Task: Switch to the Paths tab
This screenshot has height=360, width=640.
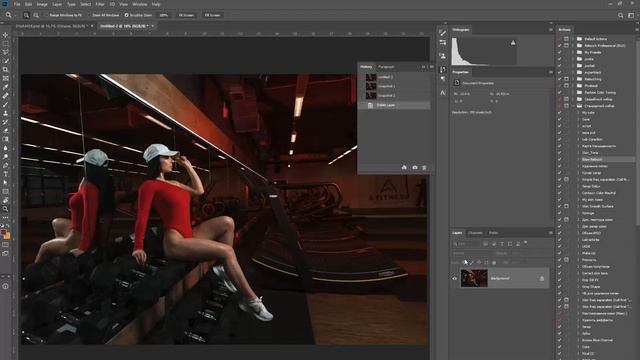Action: pyautogui.click(x=493, y=233)
